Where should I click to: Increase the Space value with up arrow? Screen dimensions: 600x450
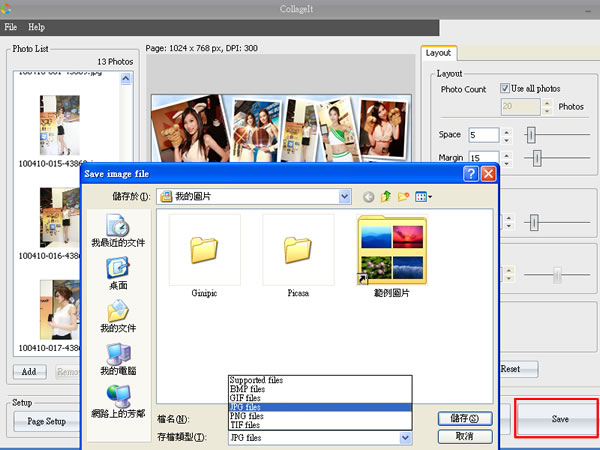click(506, 132)
